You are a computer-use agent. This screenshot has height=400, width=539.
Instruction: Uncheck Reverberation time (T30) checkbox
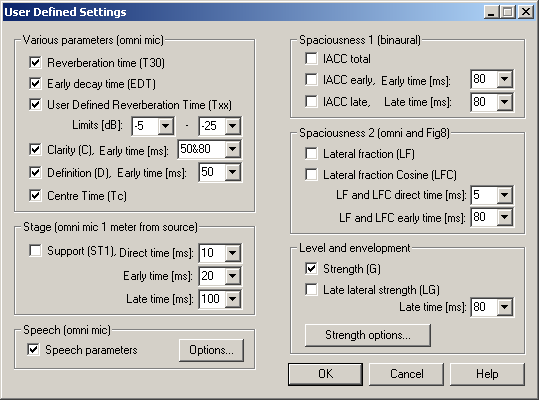tap(35, 63)
